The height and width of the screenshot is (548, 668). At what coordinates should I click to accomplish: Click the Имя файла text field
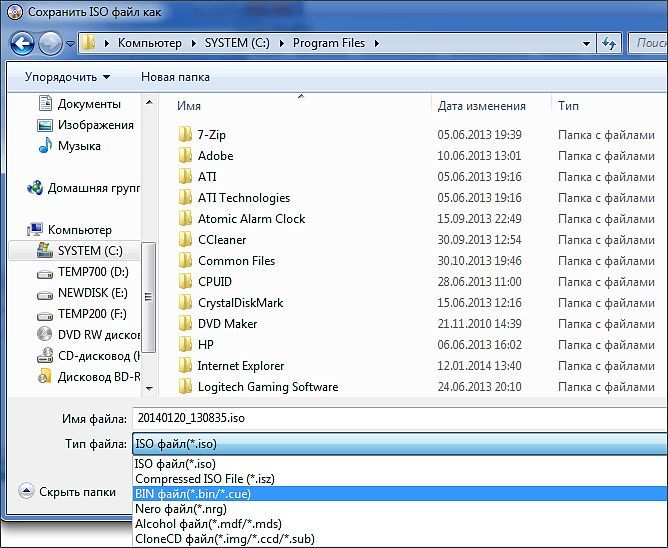tap(400, 418)
